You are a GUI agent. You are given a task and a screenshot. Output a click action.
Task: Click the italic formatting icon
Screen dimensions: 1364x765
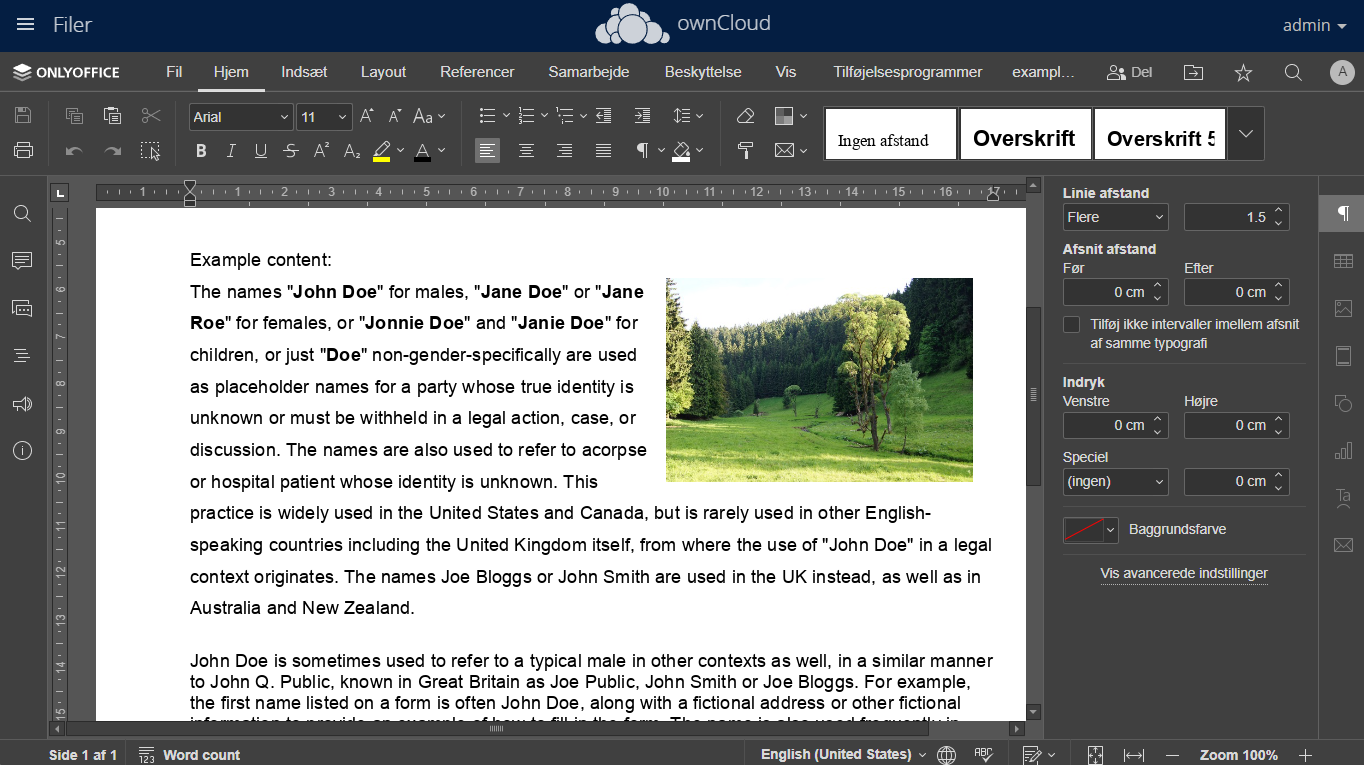pyautogui.click(x=231, y=151)
